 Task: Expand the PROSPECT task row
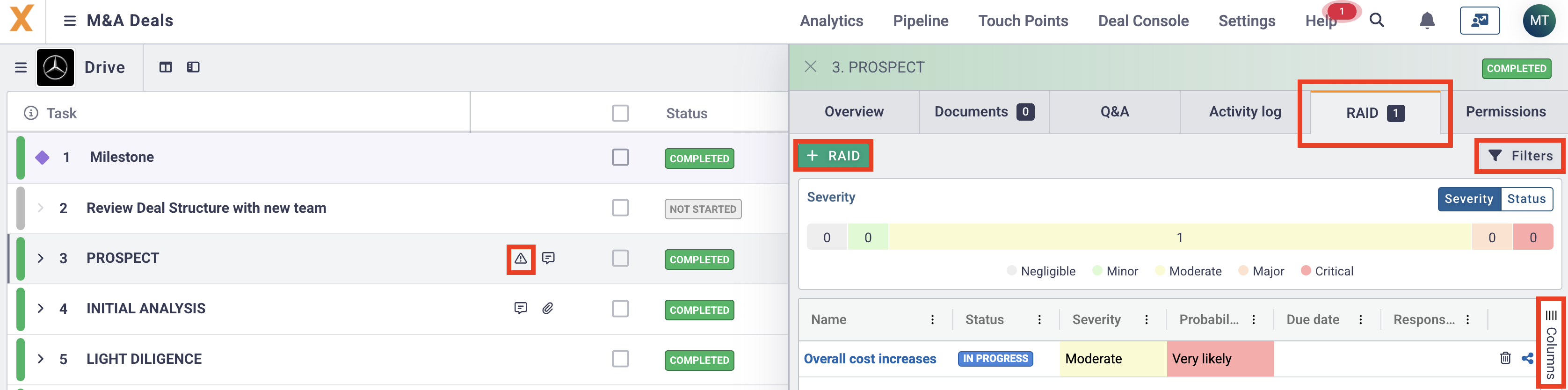coord(40,259)
